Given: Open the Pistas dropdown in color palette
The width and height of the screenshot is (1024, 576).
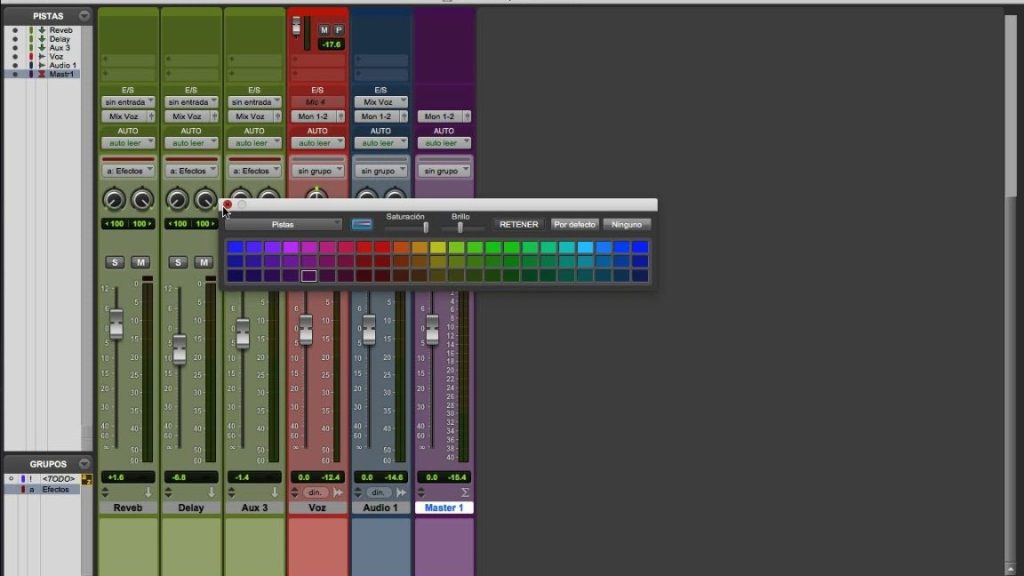Looking at the screenshot, I should point(283,225).
